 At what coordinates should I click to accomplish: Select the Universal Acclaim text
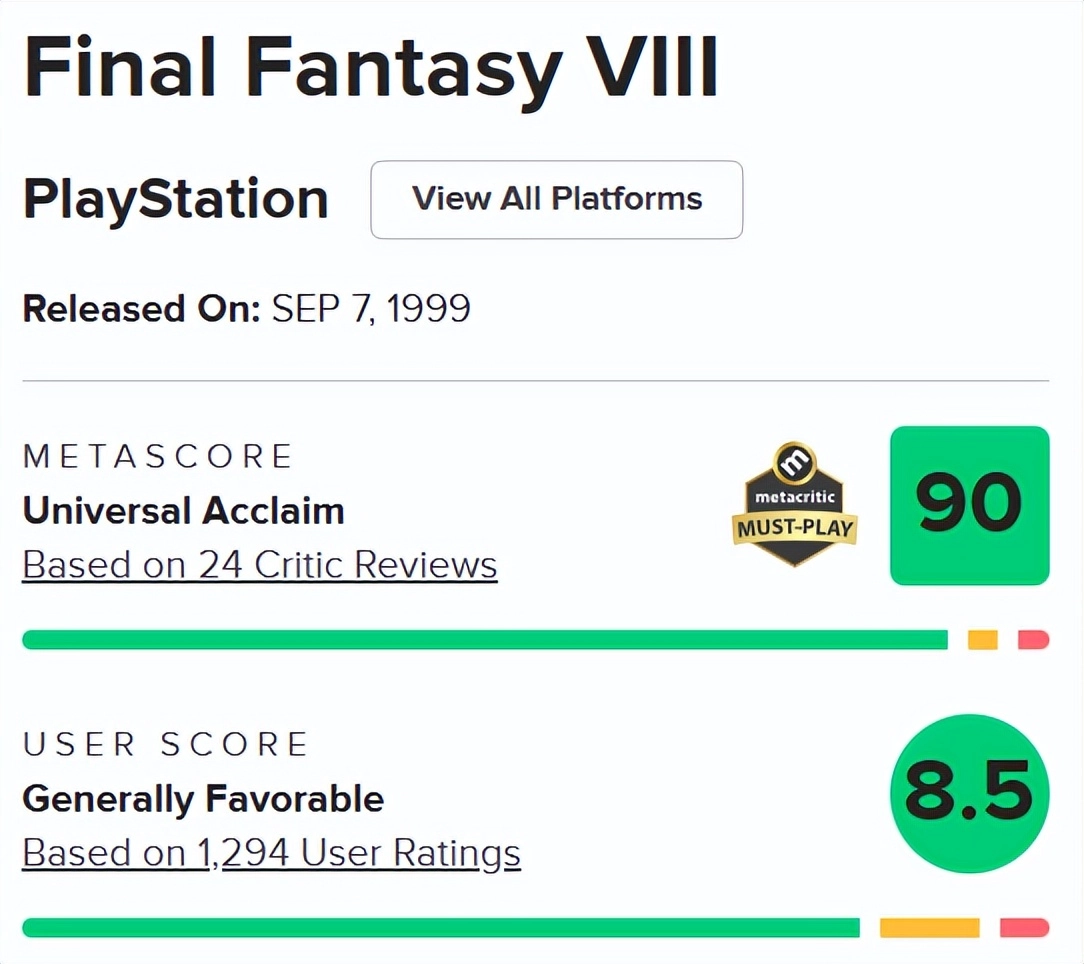pos(183,511)
